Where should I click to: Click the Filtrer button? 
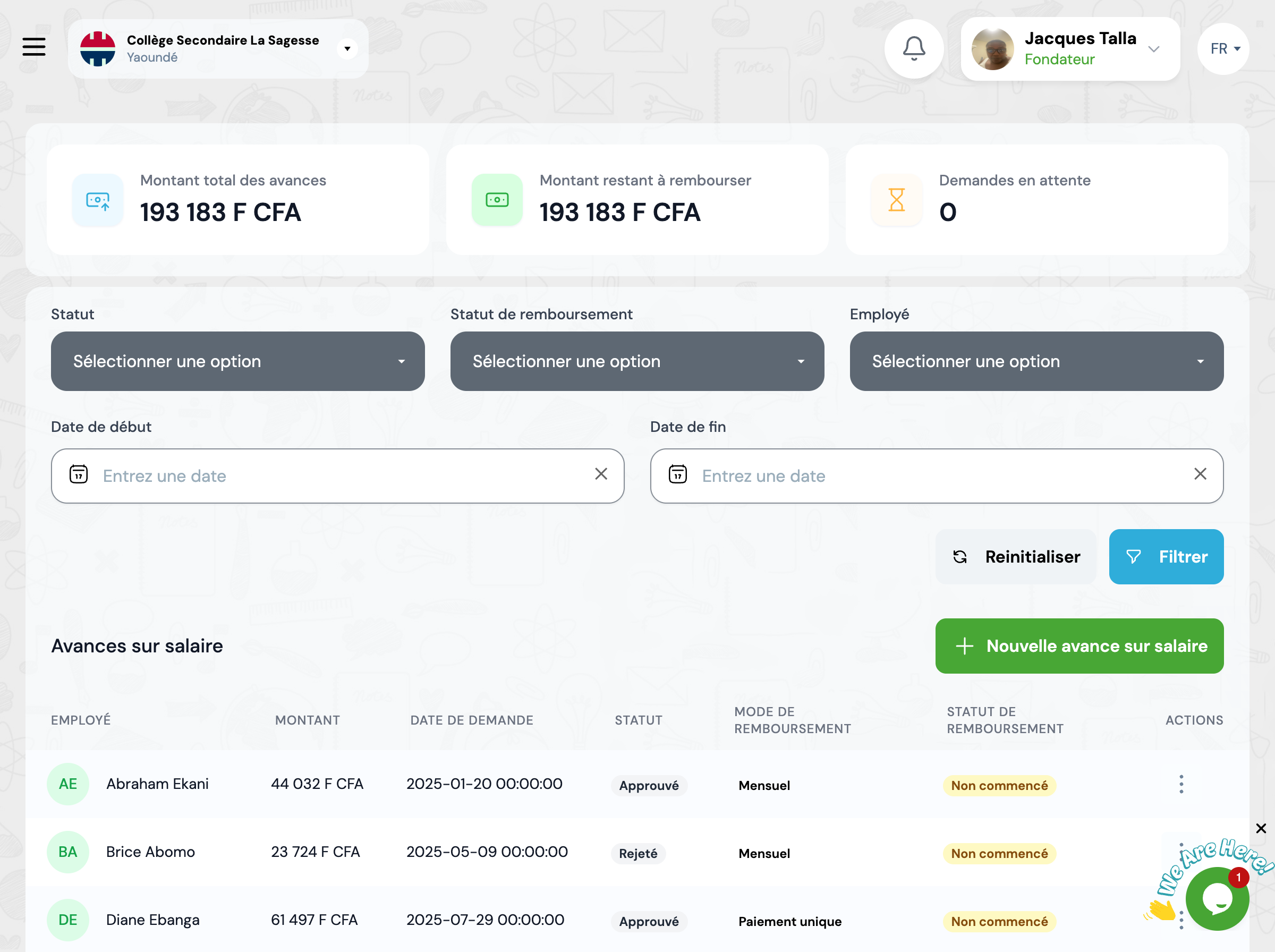(1166, 557)
